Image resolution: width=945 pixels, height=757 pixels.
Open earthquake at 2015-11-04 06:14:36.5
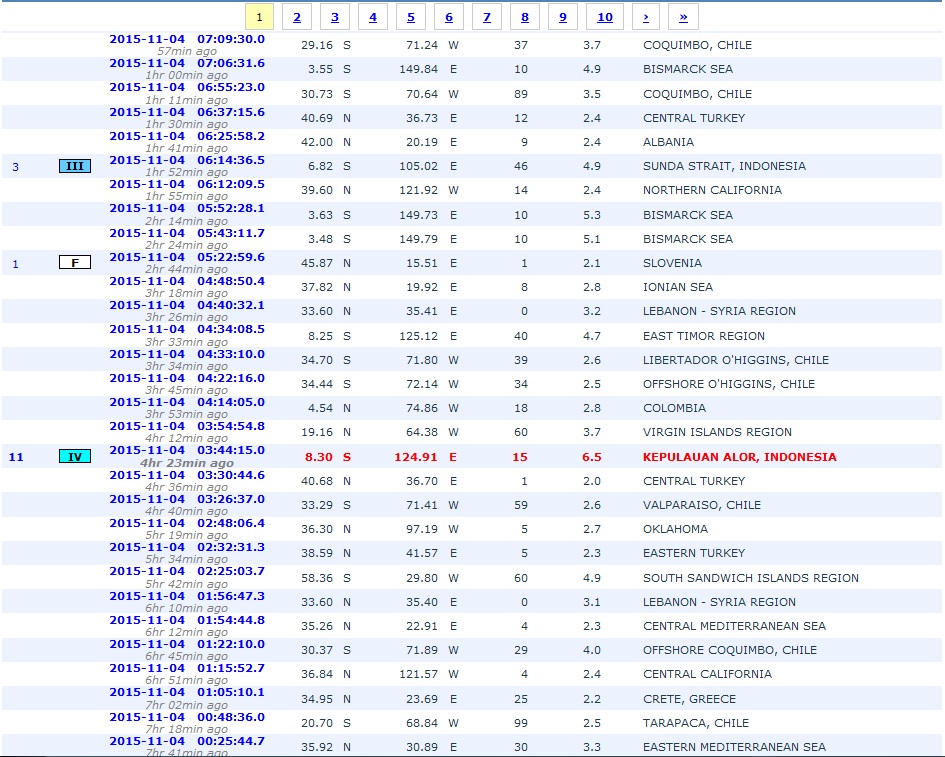(x=187, y=160)
